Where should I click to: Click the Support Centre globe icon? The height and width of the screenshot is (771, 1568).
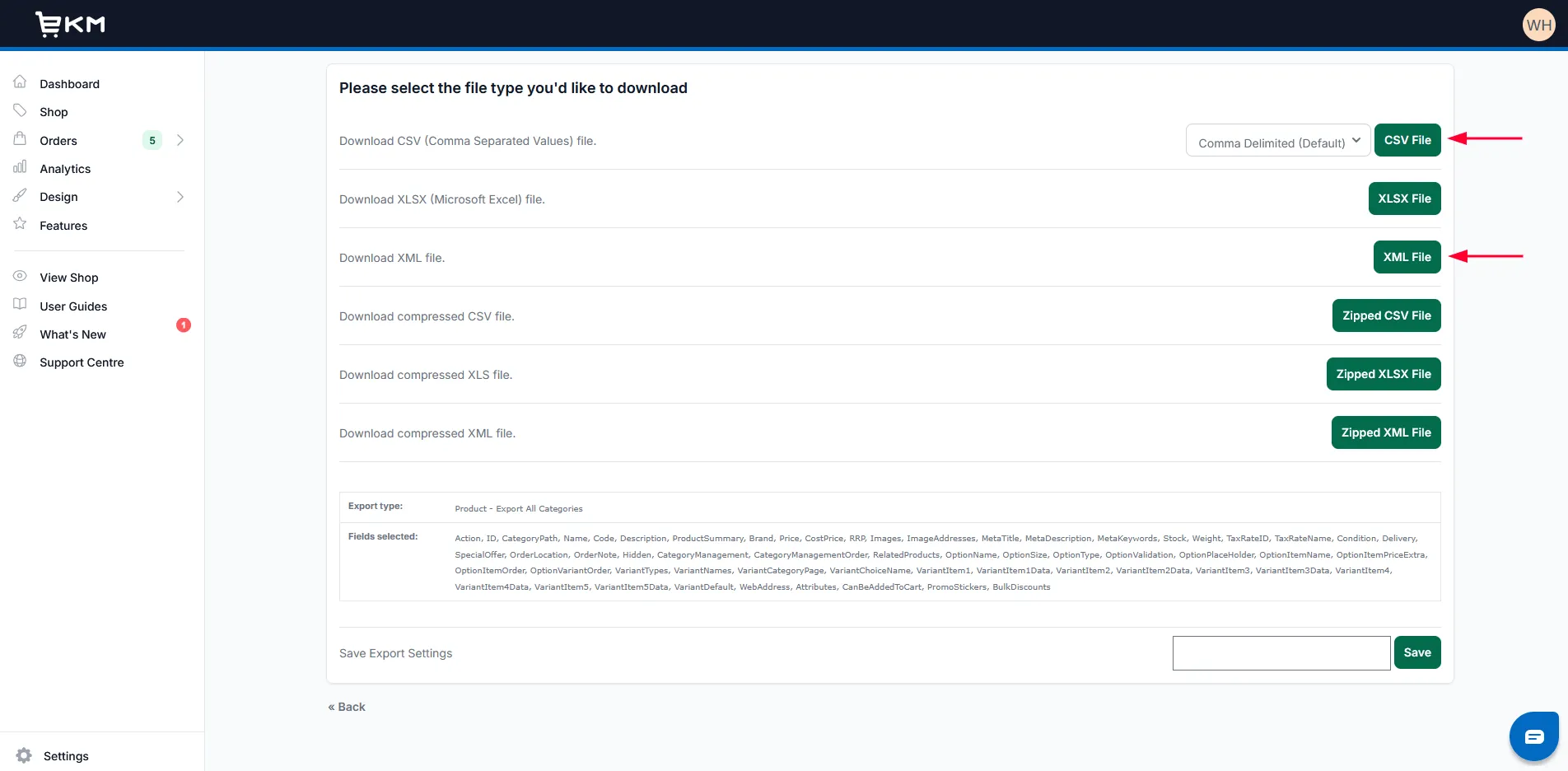[x=21, y=361]
